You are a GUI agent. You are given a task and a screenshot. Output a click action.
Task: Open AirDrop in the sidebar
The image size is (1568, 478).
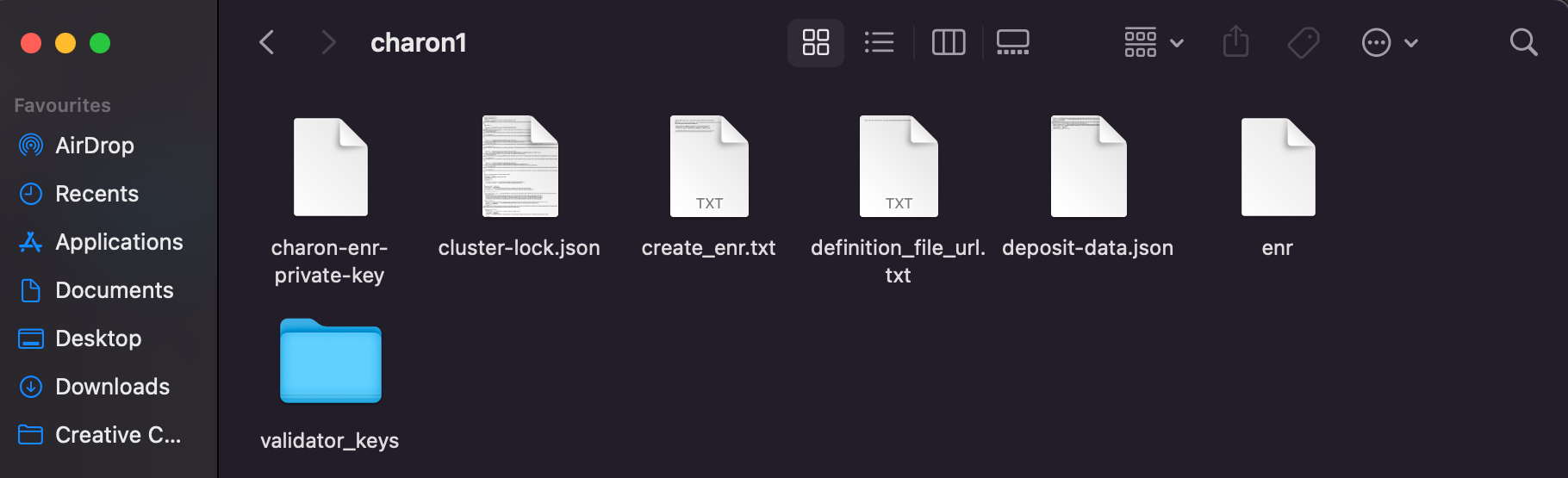pos(94,146)
